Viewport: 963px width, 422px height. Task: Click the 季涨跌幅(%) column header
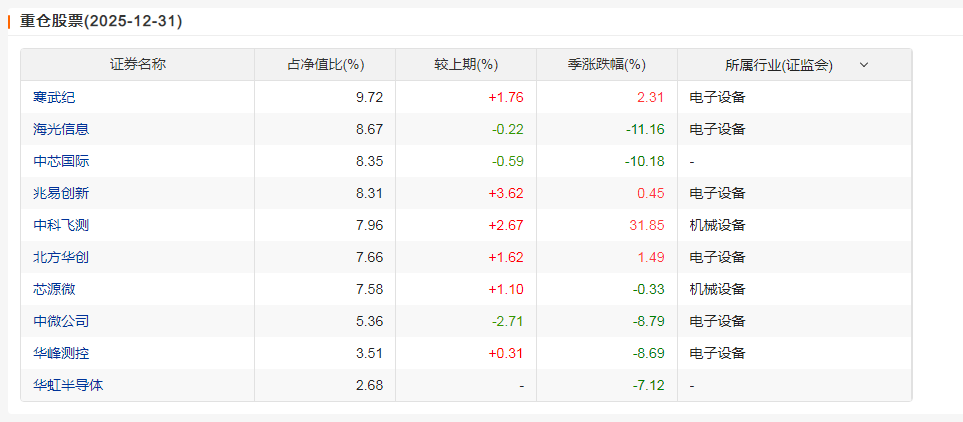[607, 65]
